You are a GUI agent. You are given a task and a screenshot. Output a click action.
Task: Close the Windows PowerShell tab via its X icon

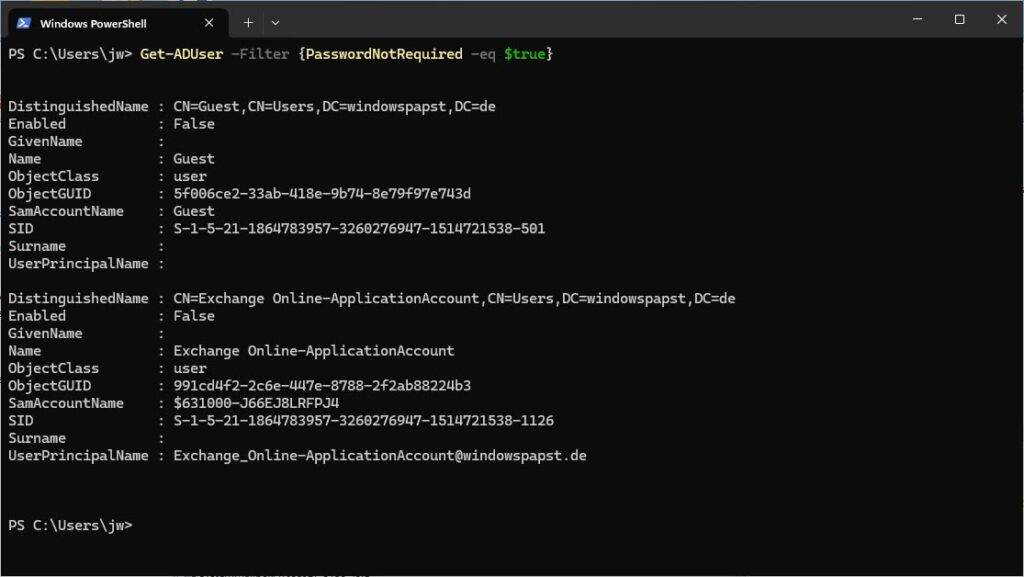(x=208, y=21)
